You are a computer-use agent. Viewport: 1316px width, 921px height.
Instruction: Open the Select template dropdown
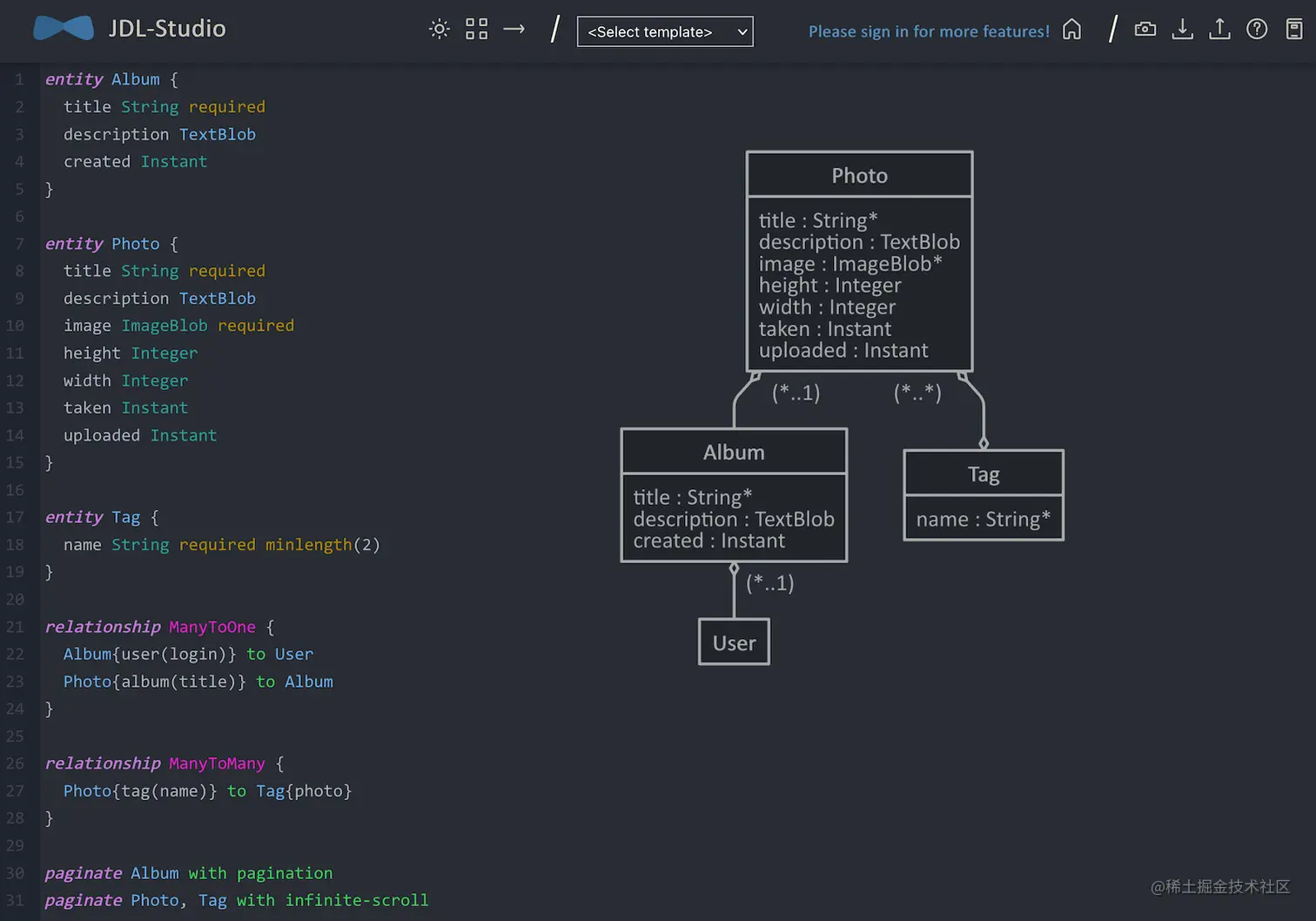point(665,31)
